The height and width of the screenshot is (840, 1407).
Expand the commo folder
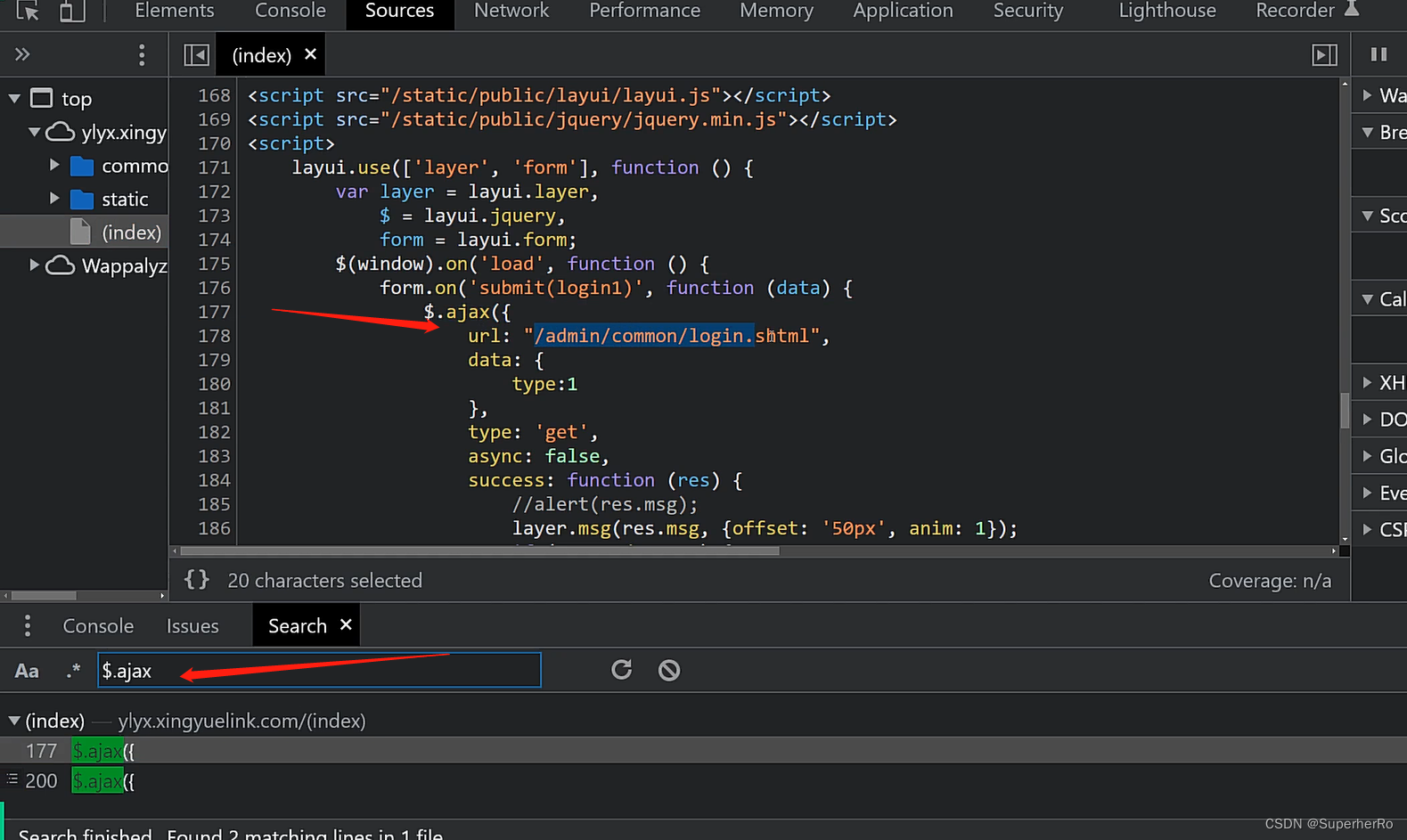pyautogui.click(x=54, y=166)
